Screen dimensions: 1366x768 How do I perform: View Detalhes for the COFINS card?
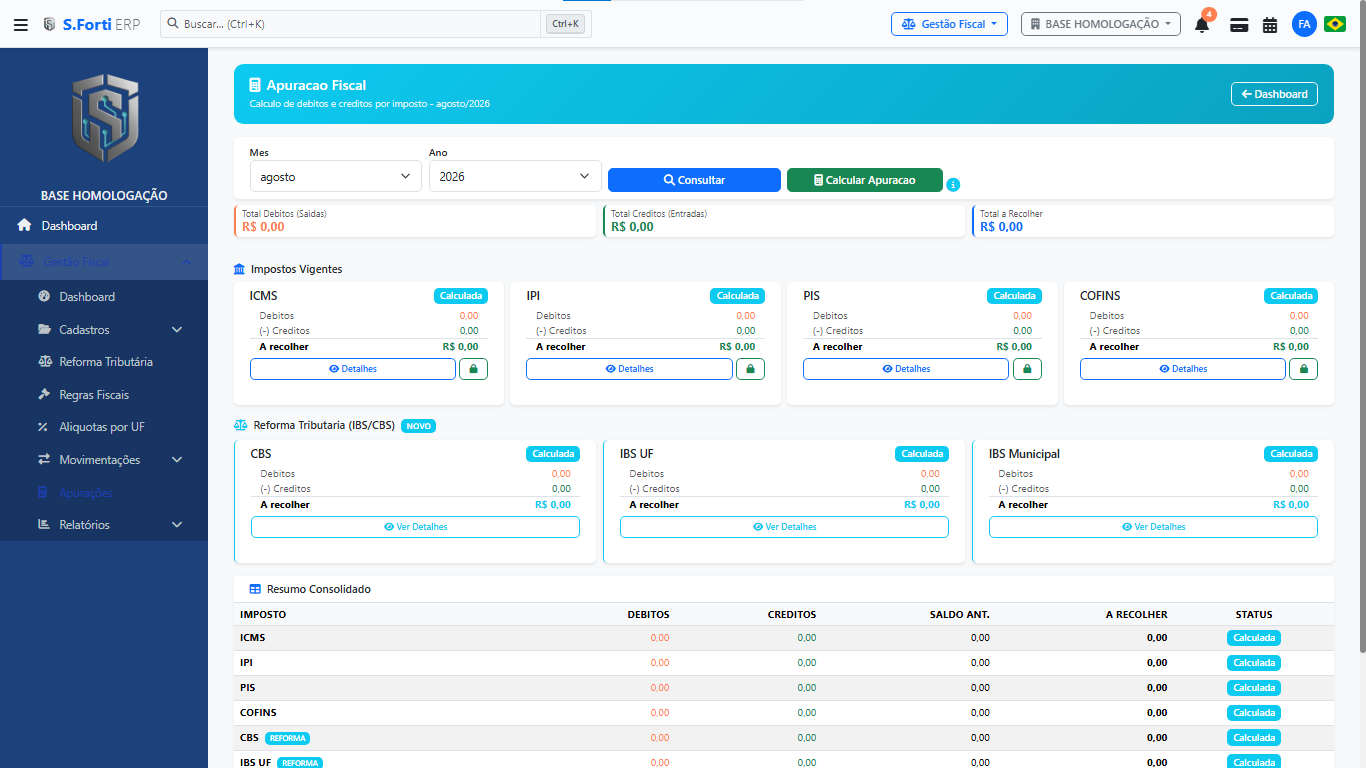(x=1183, y=369)
